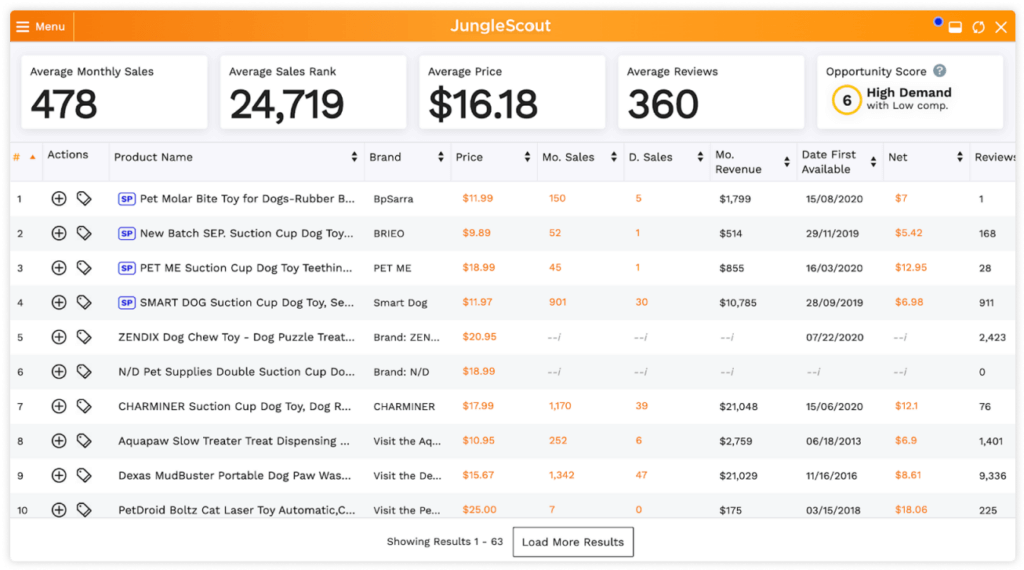The height and width of the screenshot is (570, 1024).
Task: Click the refresh icon in the title bar
Action: tap(978, 27)
